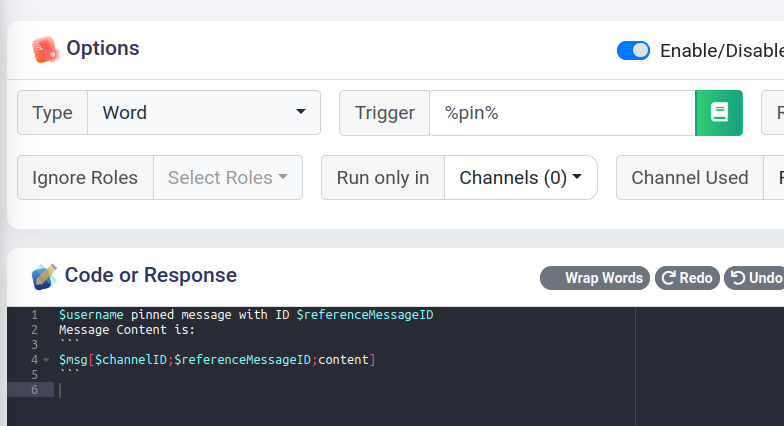784x426 pixels.
Task: Click line number 3 in the gutter
Action: tap(34, 344)
